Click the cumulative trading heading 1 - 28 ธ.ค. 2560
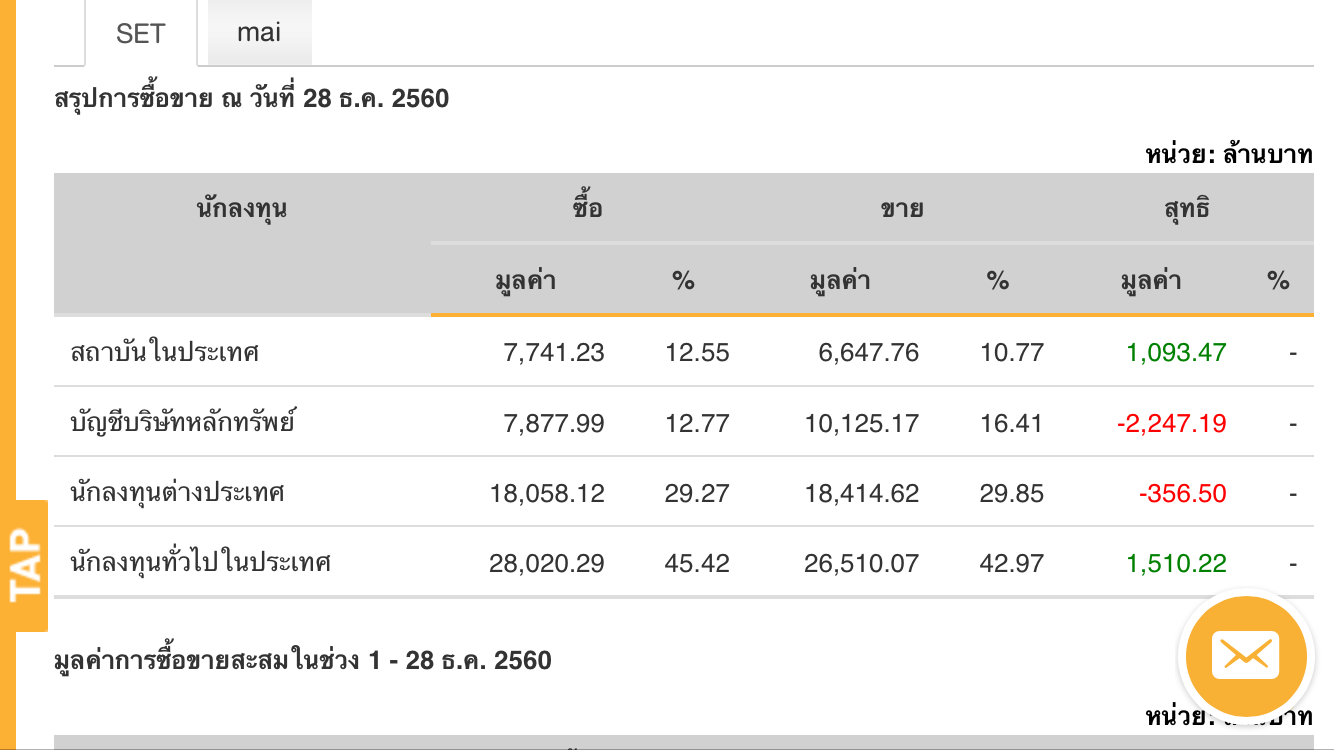Screen dimensions: 1334x750 303,660
